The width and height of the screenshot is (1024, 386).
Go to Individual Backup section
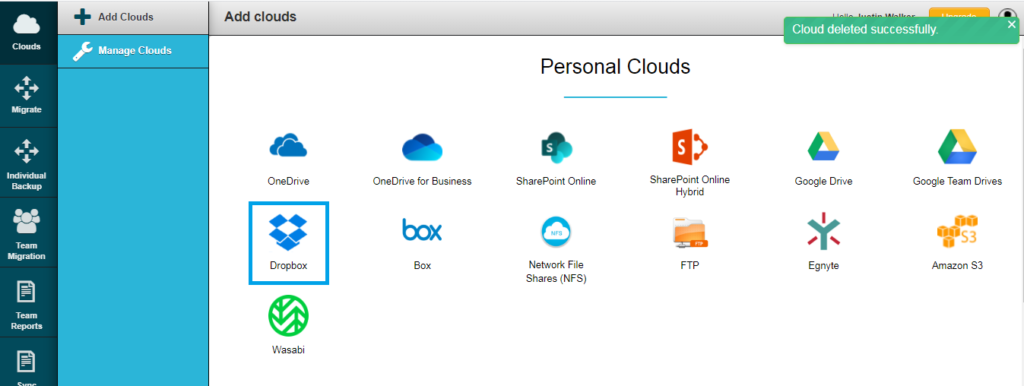(26, 163)
